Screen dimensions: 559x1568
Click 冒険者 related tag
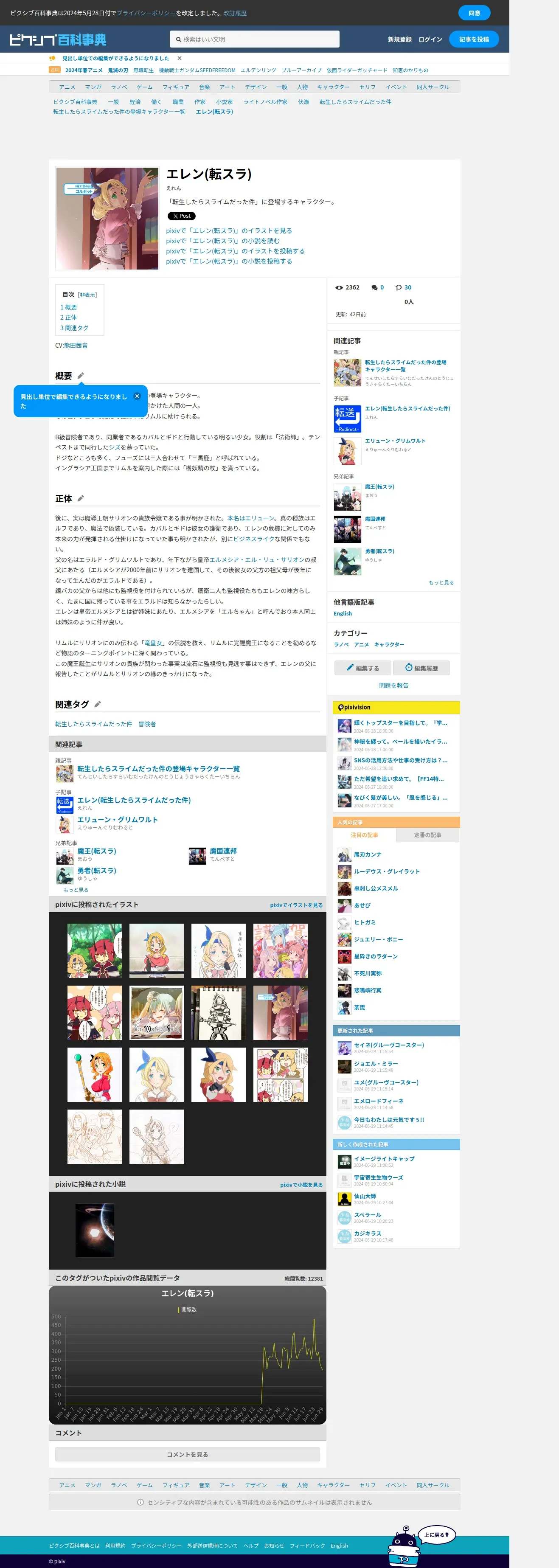pyautogui.click(x=147, y=724)
